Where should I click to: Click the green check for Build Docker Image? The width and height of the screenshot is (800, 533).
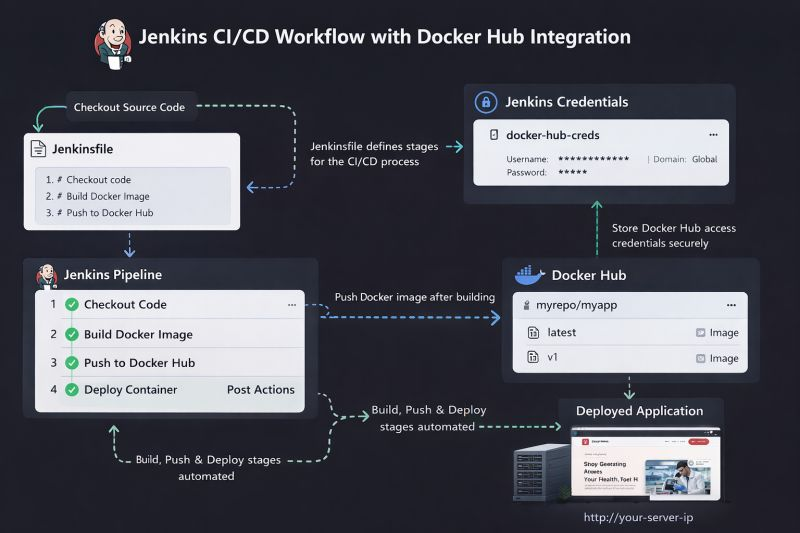click(72, 334)
